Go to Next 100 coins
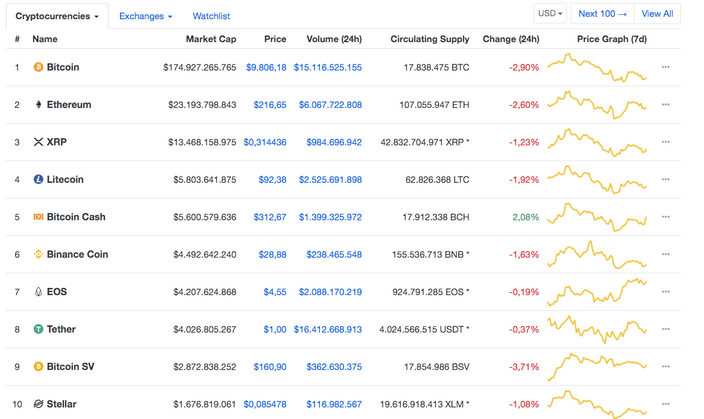Viewport: 704px width, 419px height. click(602, 14)
